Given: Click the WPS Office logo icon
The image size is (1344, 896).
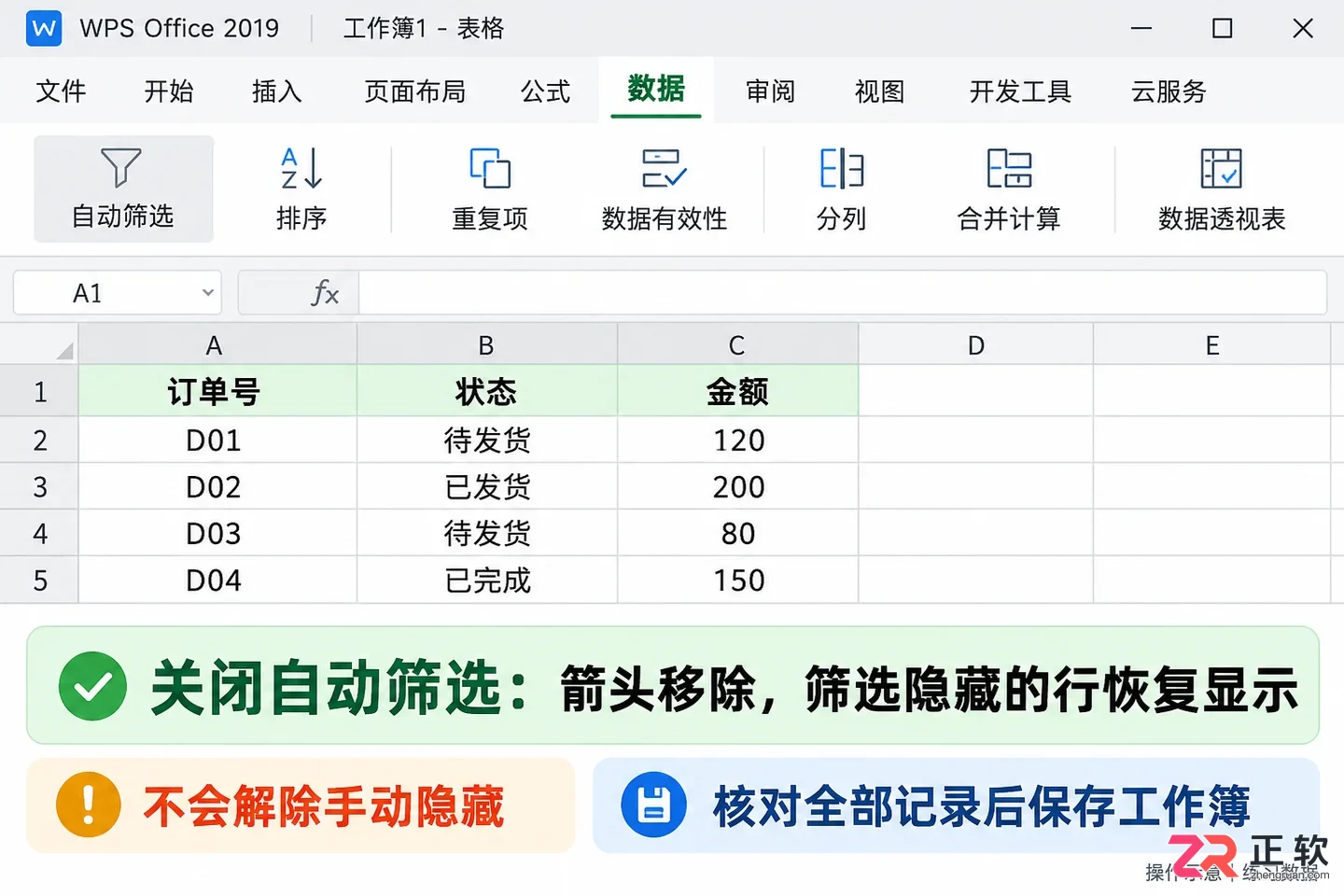Looking at the screenshot, I should pyautogui.click(x=44, y=28).
